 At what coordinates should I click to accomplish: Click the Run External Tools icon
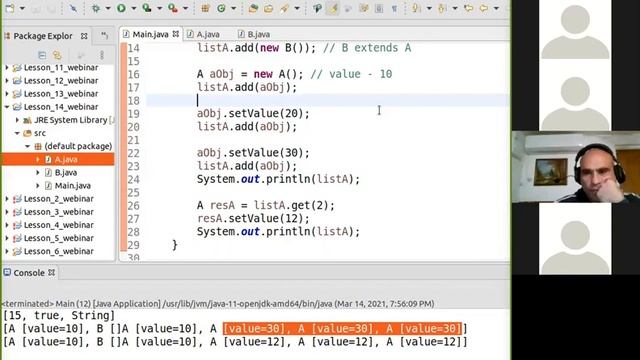173,8
